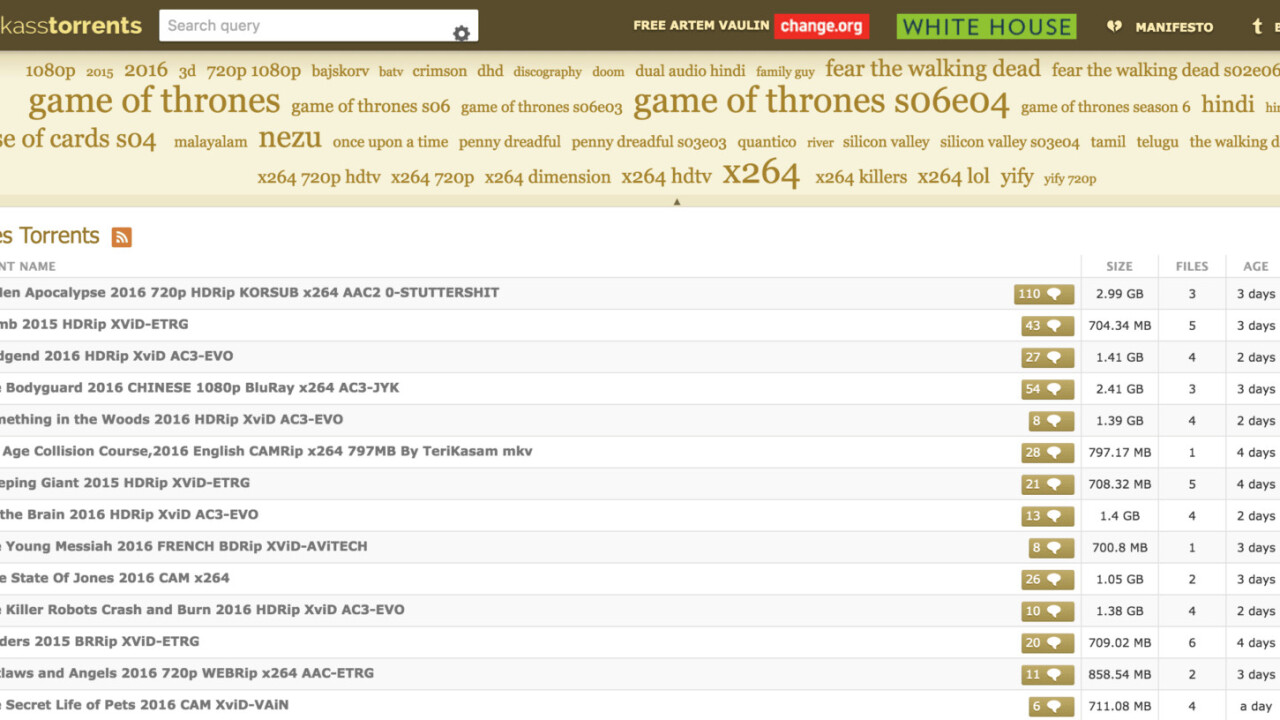Sort torrents by Age column
This screenshot has width=1280, height=720.
[1255, 266]
